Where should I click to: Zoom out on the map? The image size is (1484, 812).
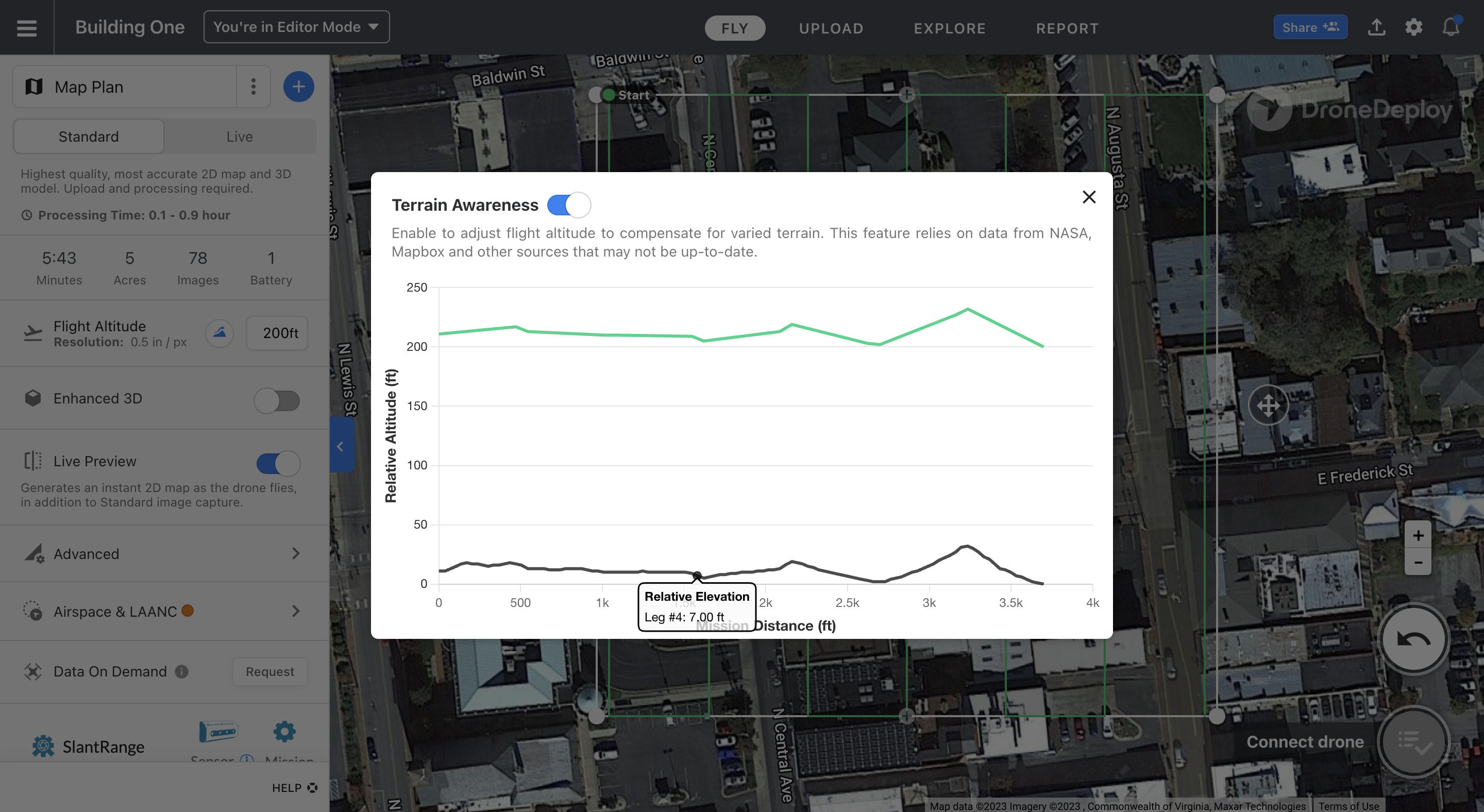(1418, 562)
